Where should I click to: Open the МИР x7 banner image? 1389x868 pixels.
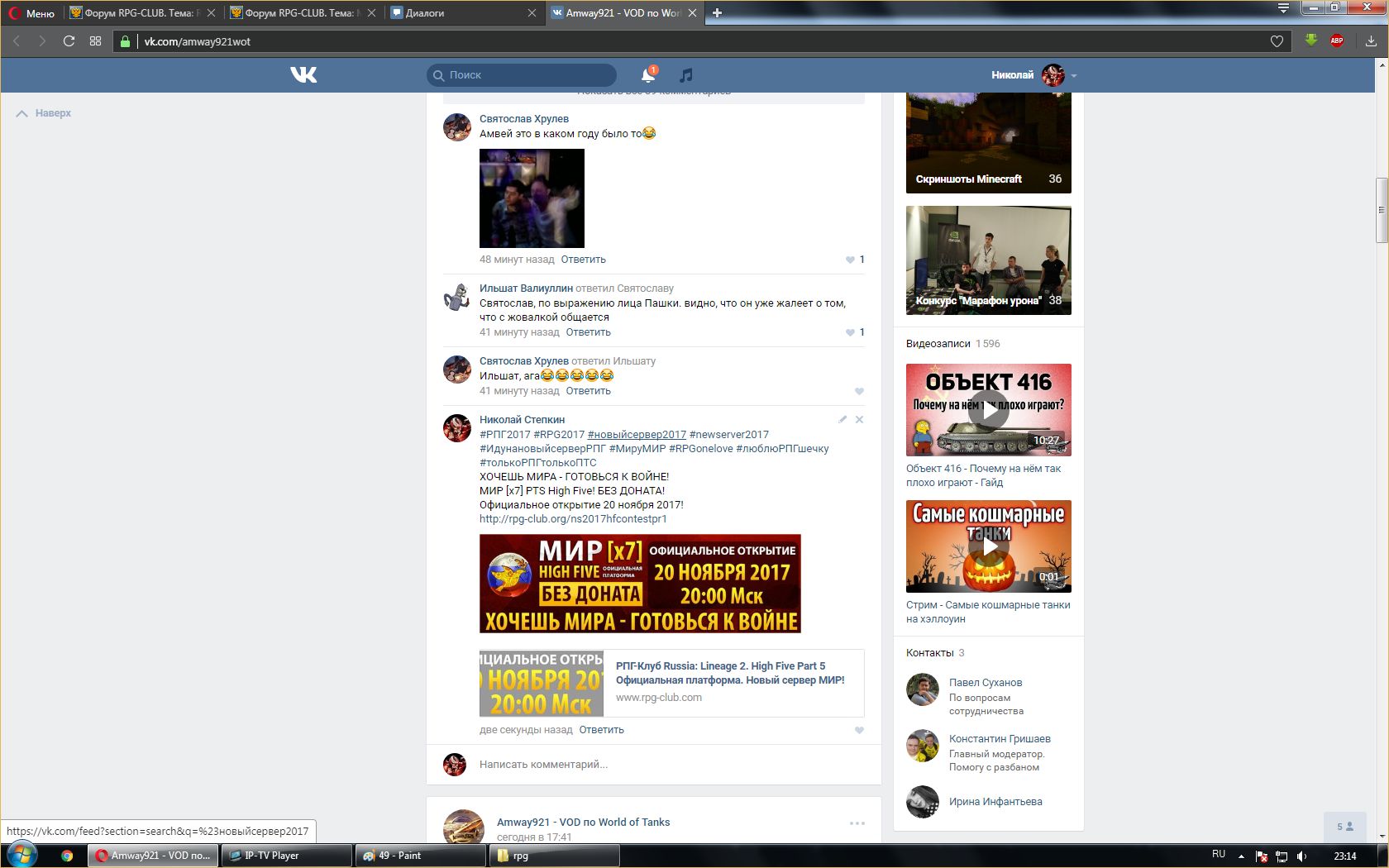(x=640, y=584)
